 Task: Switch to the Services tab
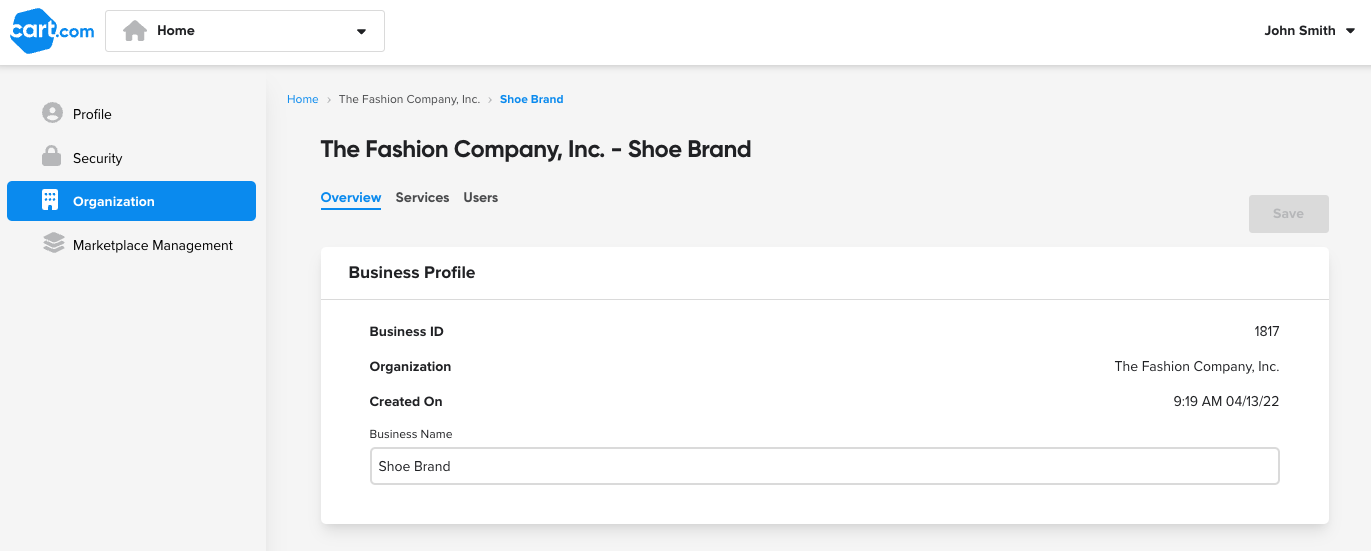pos(422,198)
